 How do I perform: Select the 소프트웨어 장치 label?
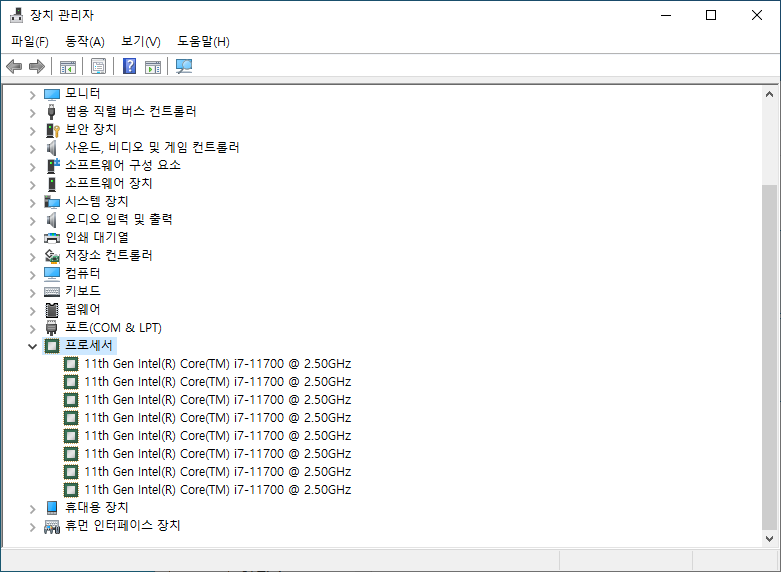[x=109, y=183]
